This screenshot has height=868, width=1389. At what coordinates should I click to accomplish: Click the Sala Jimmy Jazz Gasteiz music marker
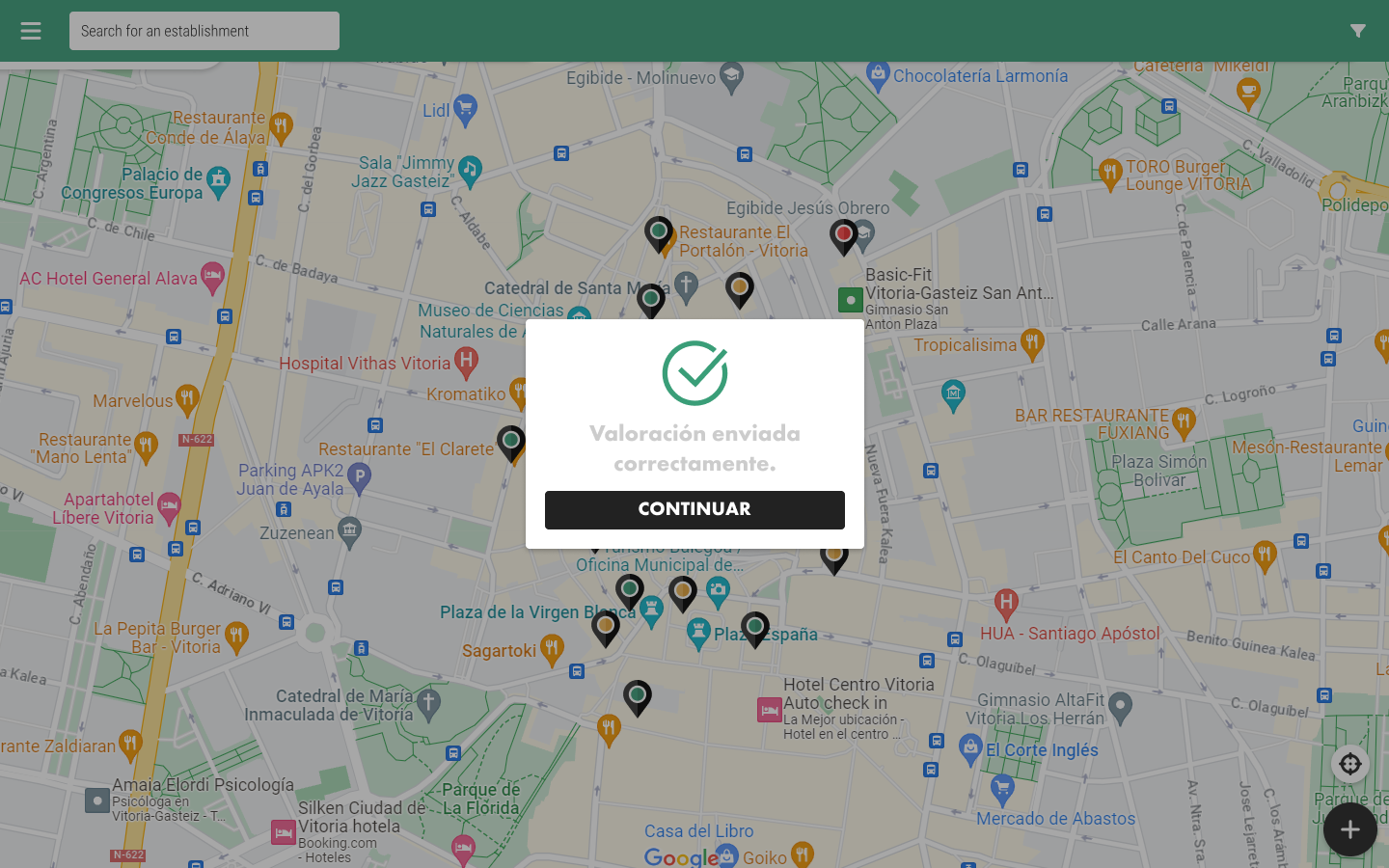point(470,171)
